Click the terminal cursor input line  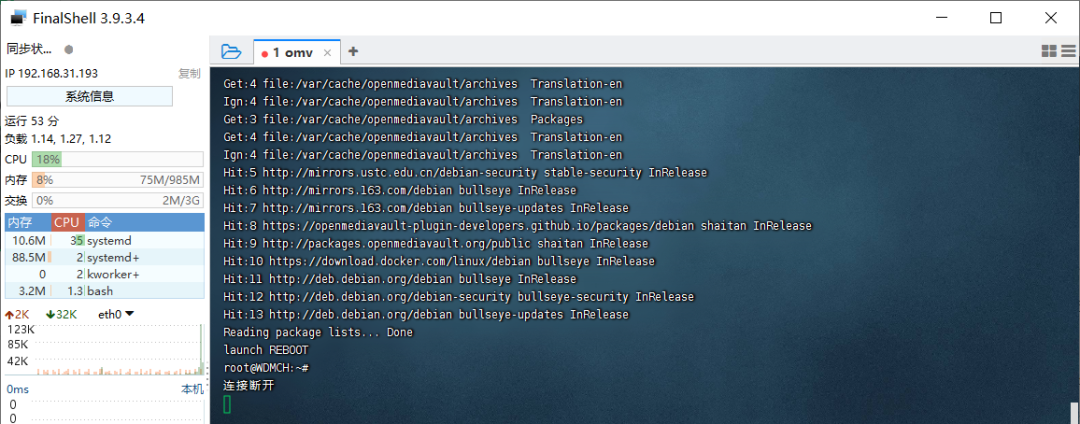pyautogui.click(x=227, y=404)
